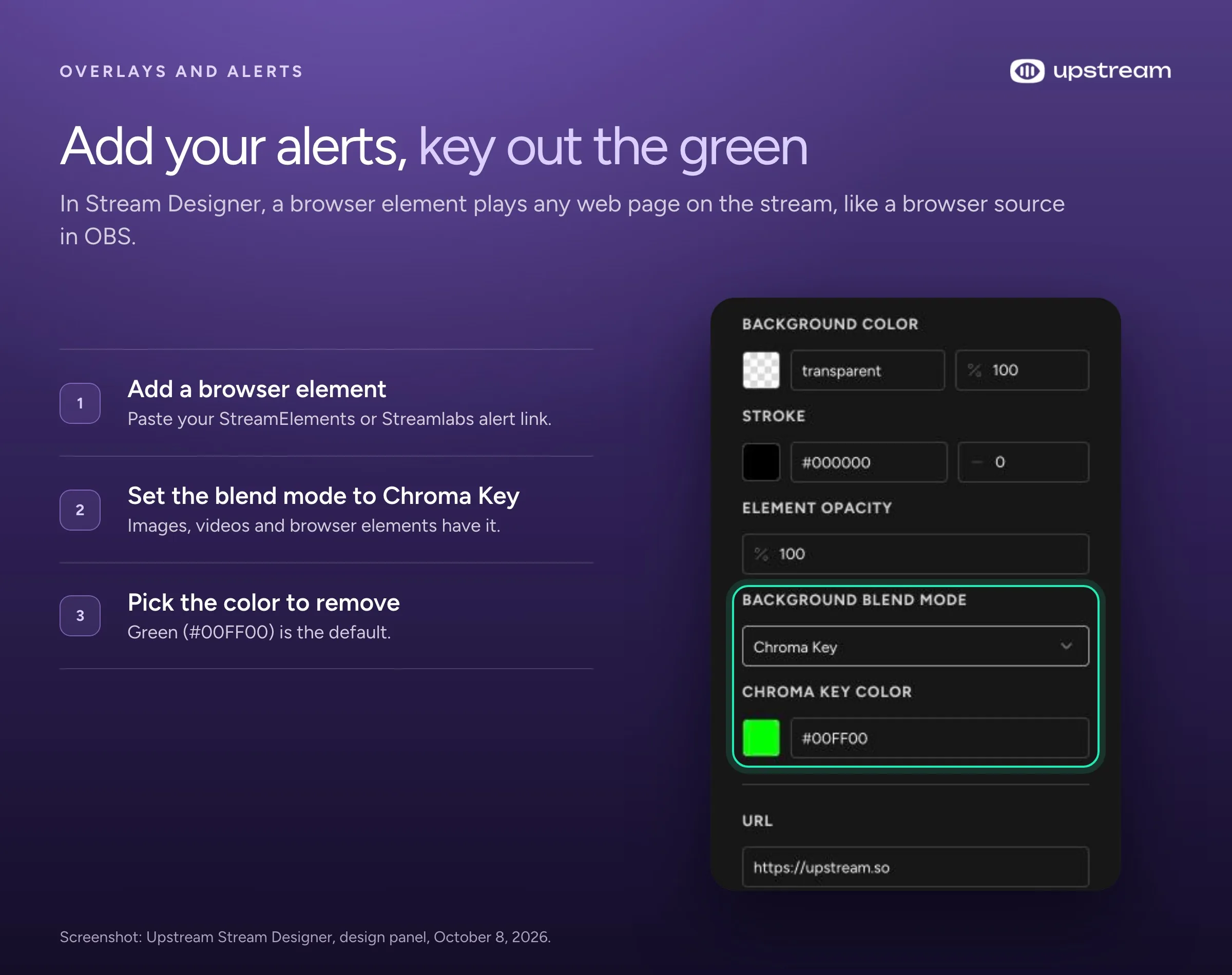Click the 'ELEMENT OPACITY' section label
Screen dimensions: 1232x975
point(816,508)
